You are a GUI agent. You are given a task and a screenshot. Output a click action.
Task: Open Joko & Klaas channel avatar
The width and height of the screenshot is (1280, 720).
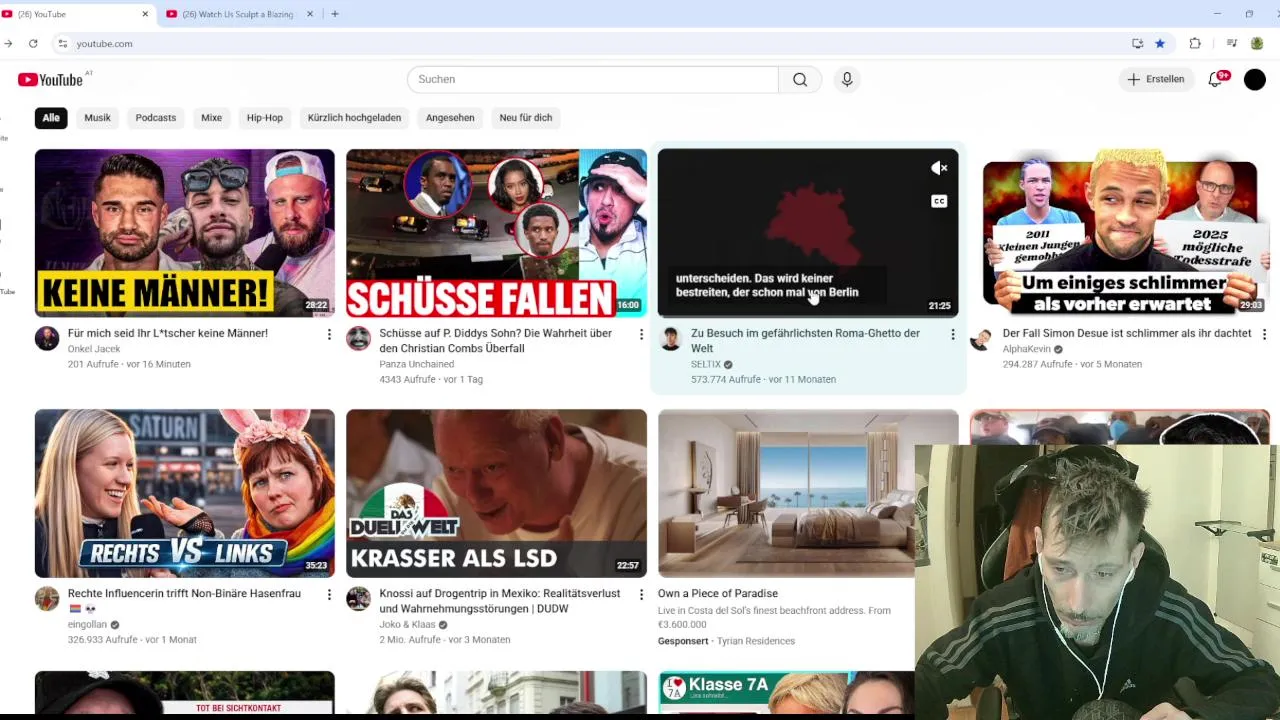358,599
